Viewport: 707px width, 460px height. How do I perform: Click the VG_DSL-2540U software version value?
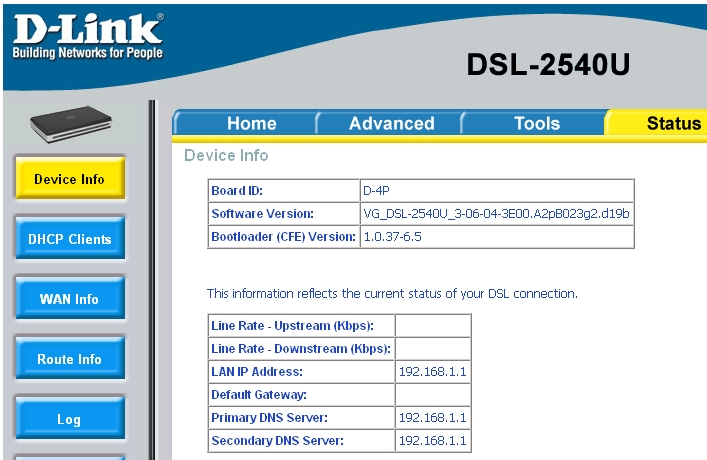(496, 213)
